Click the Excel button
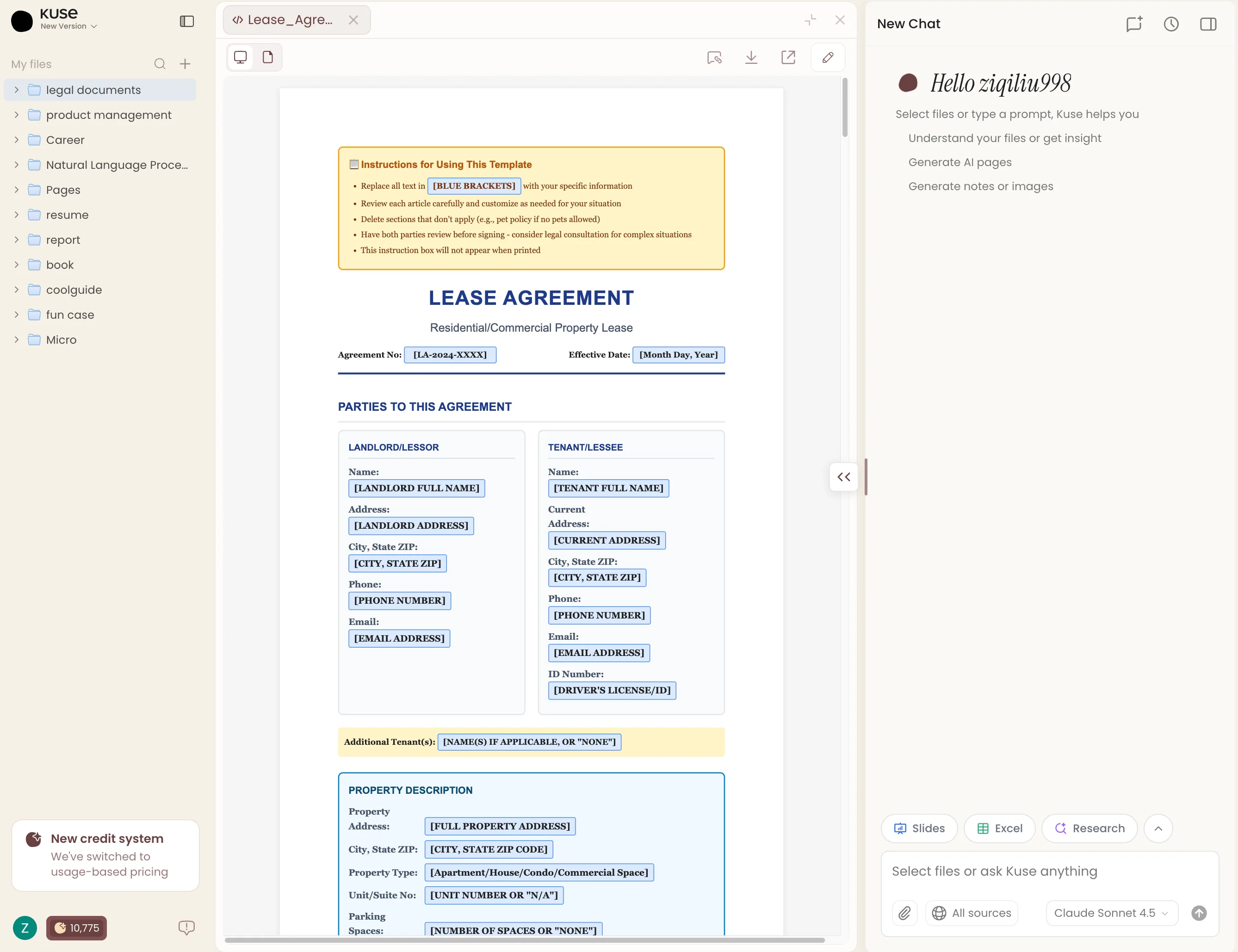 coord(999,828)
